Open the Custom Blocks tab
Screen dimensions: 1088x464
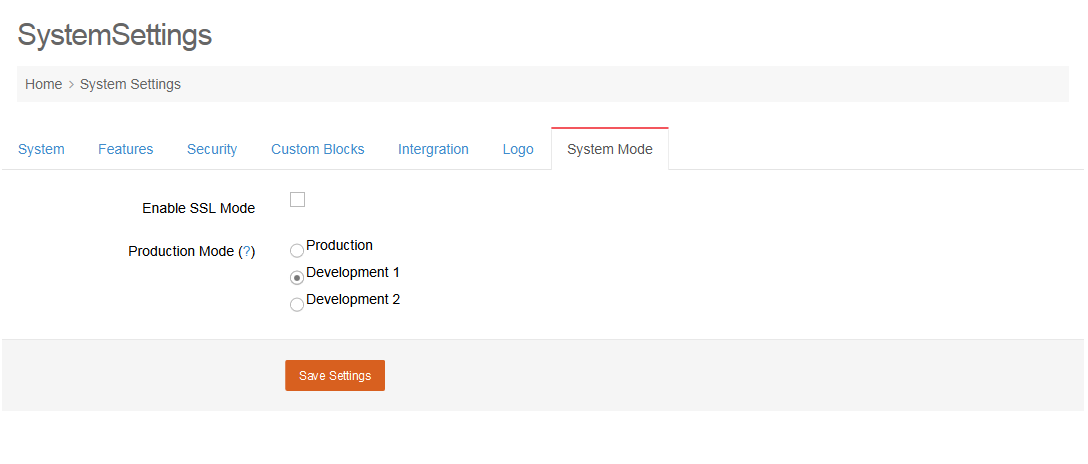point(317,149)
